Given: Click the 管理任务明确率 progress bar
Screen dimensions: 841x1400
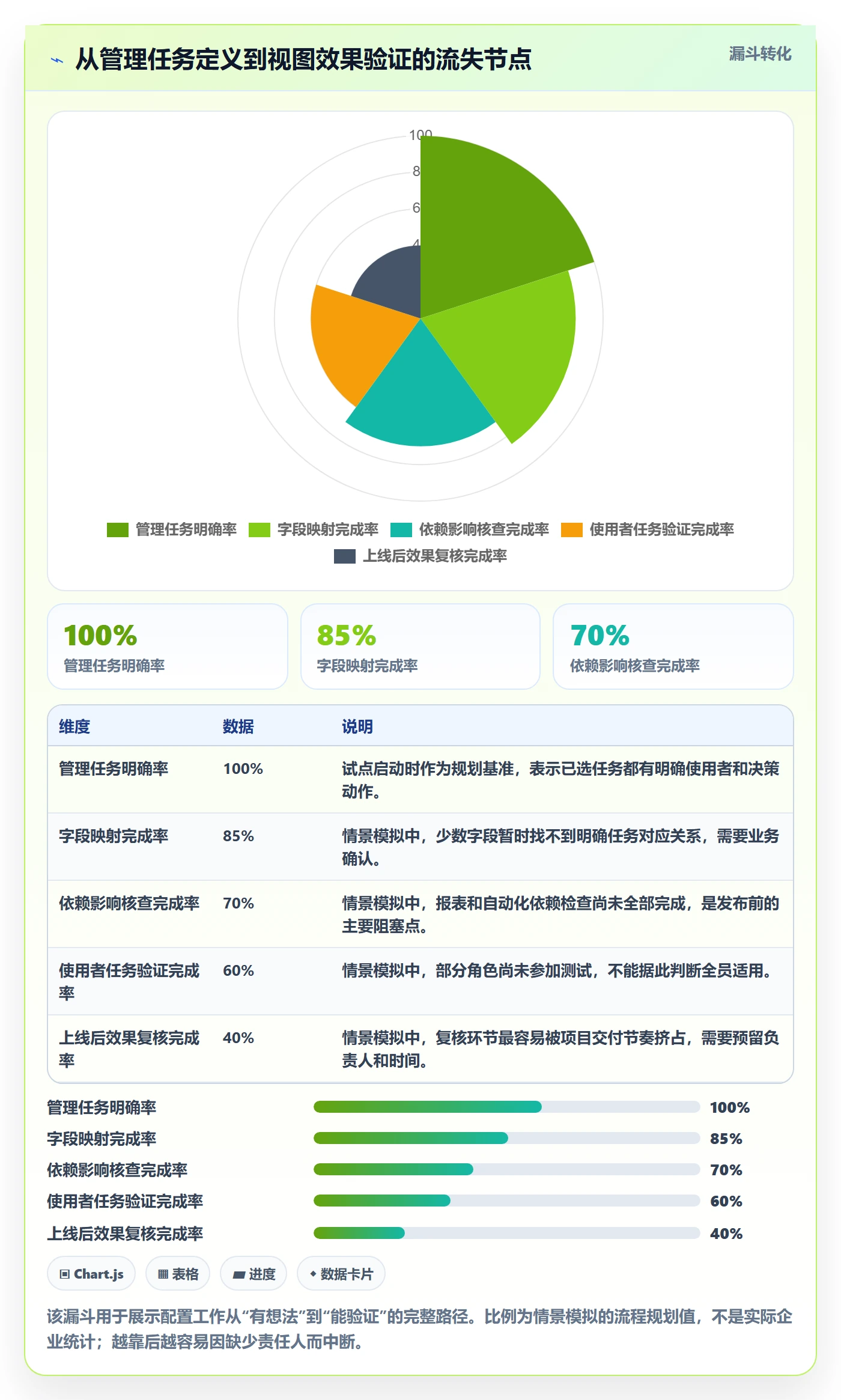Looking at the screenshot, I should [507, 1107].
